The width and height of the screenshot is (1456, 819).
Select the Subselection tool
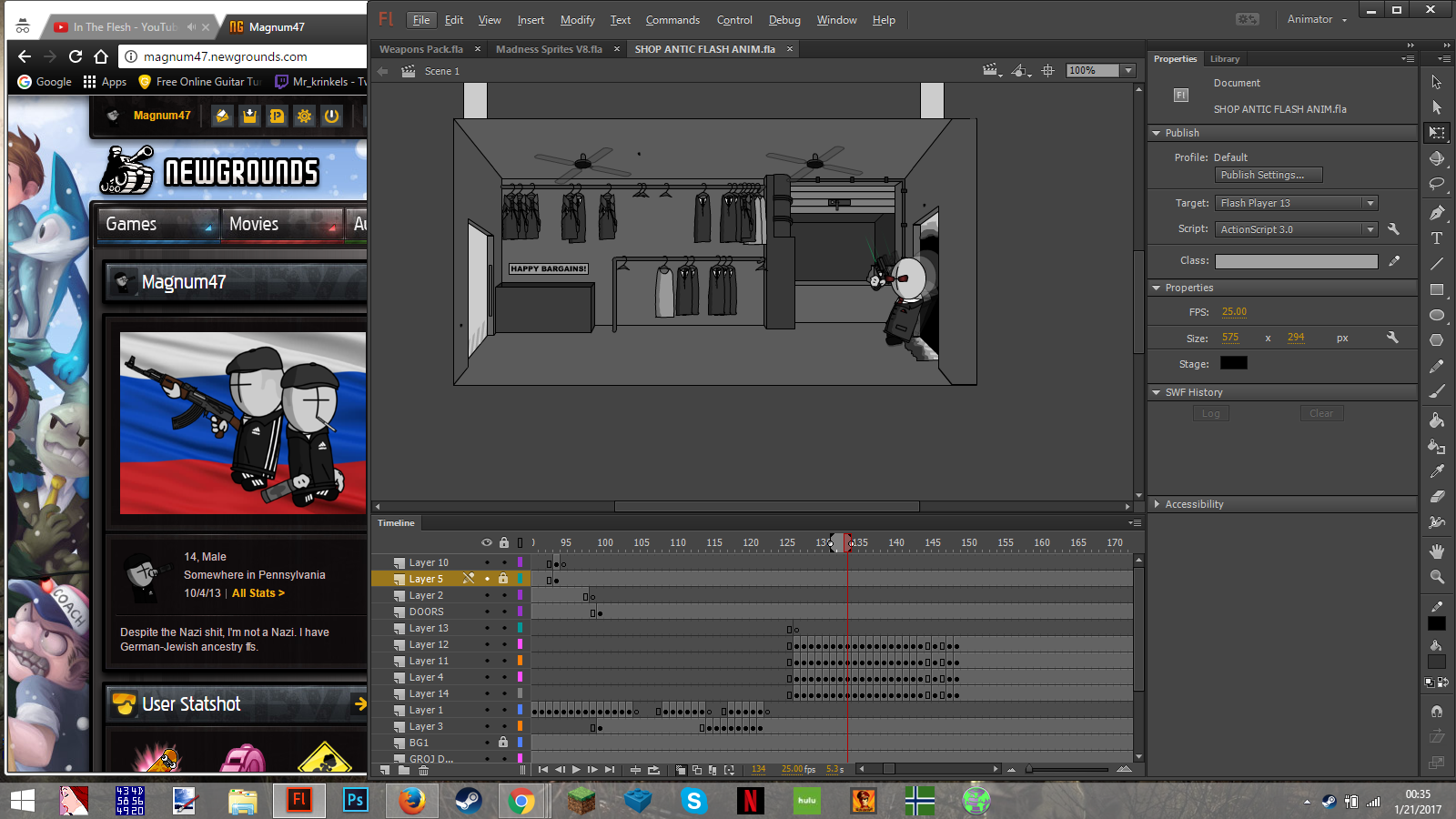point(1437,107)
